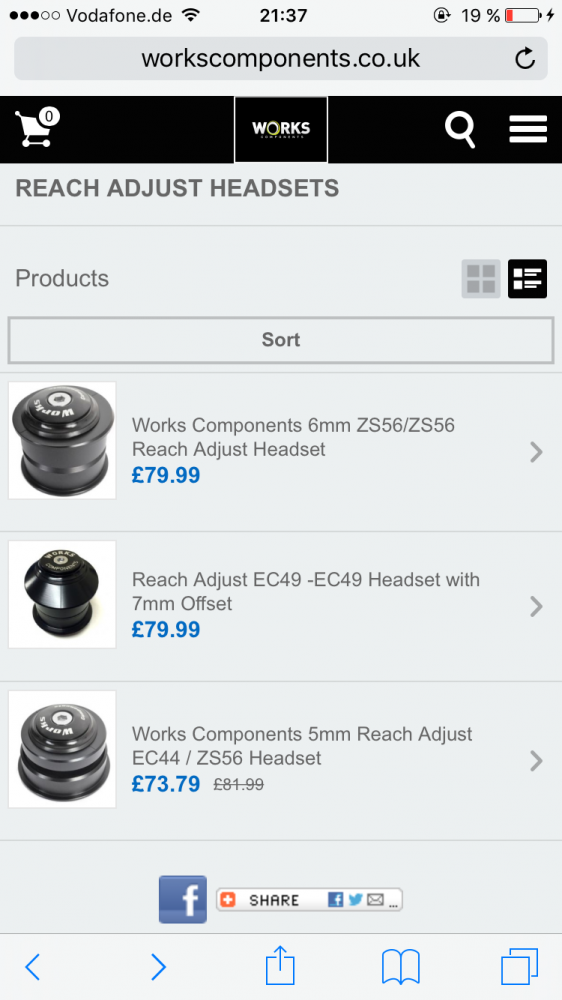Tap the Safari share sheet icon
Screen dimensions: 562x1000
(281, 966)
